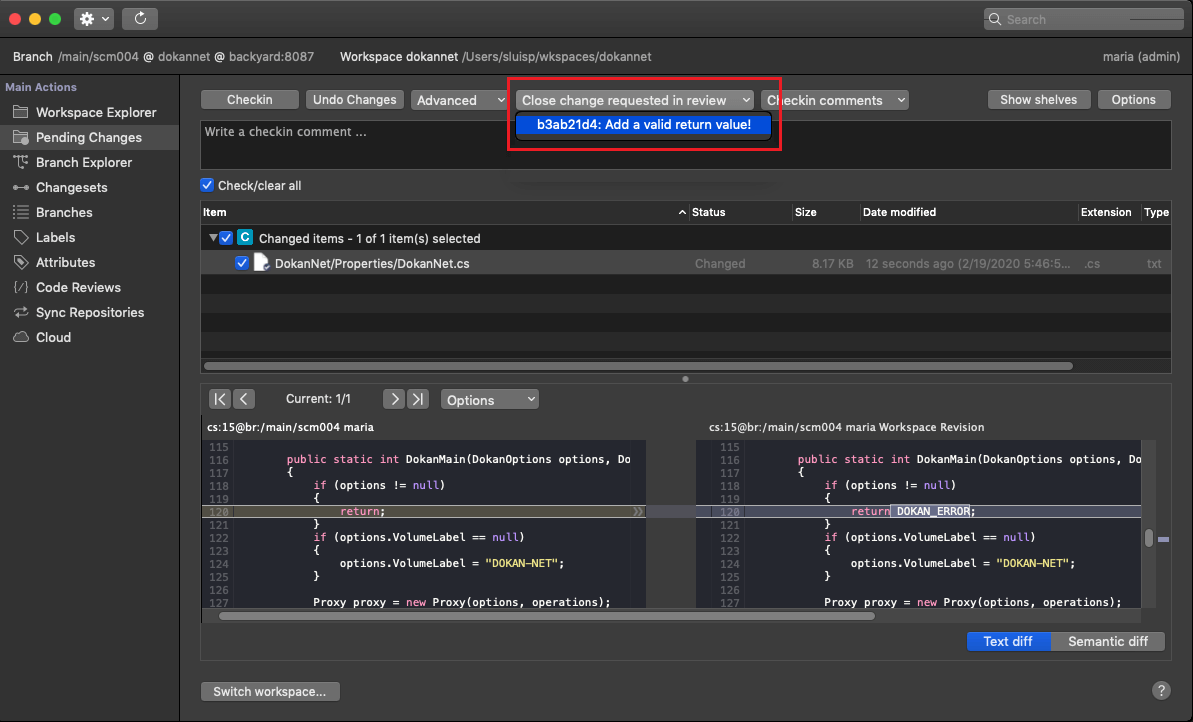Click the blue C changed-items icon

(x=245, y=237)
